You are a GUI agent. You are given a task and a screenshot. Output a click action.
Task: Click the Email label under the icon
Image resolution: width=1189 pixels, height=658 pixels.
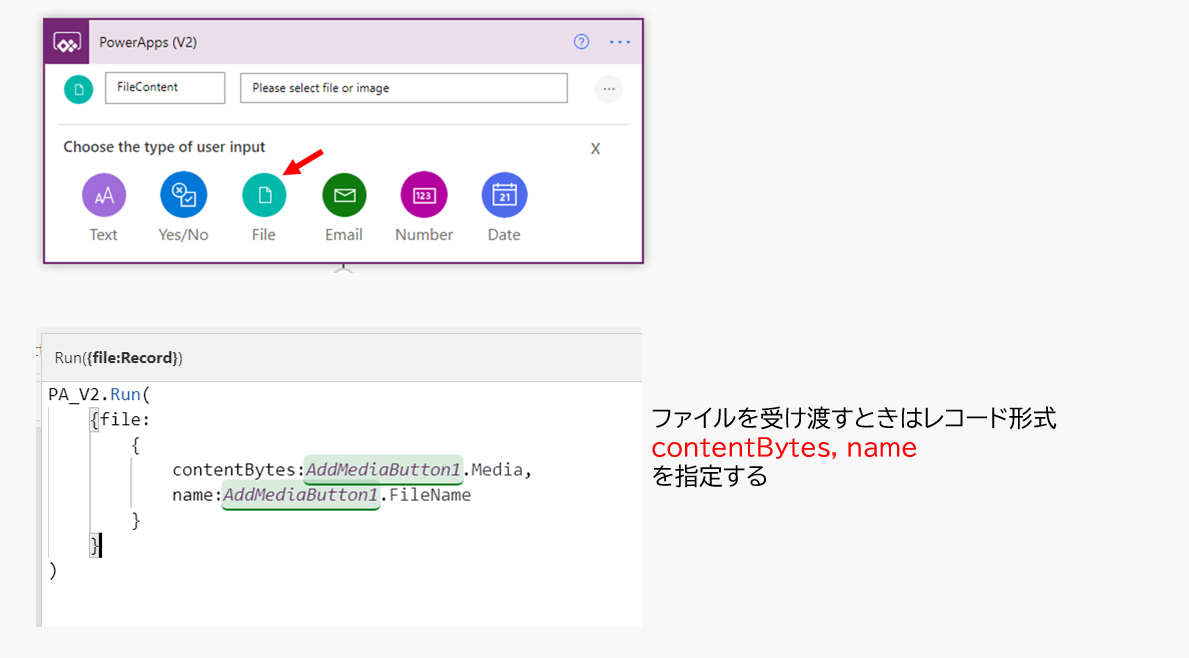click(x=344, y=235)
